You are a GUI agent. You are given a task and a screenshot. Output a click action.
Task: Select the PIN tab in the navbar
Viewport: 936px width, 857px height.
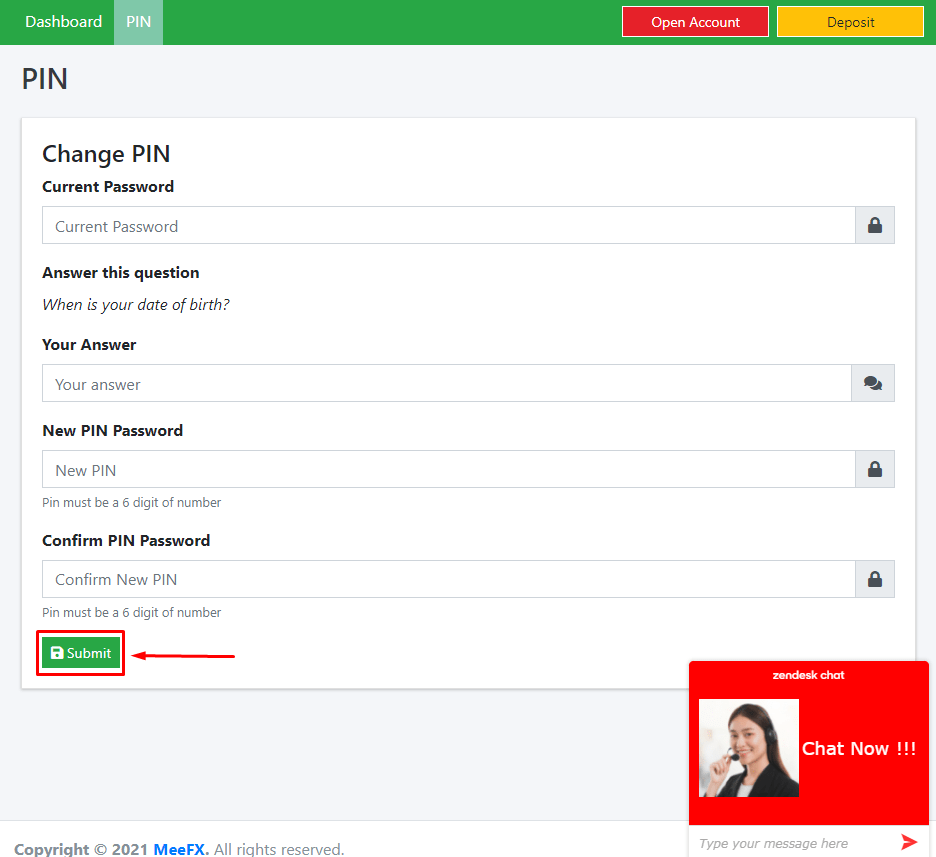pyautogui.click(x=138, y=21)
